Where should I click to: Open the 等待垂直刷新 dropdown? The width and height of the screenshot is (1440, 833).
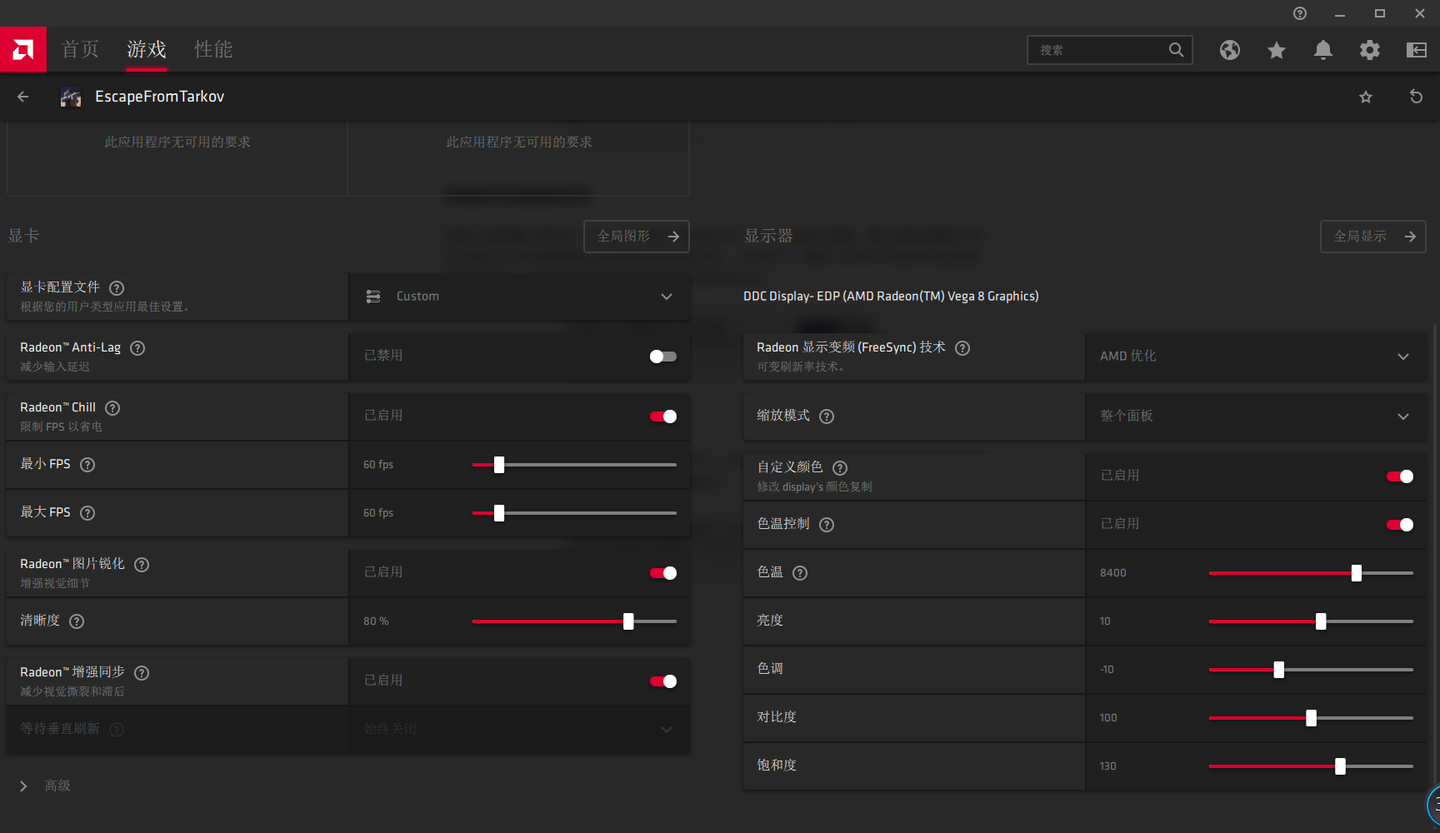[519, 729]
